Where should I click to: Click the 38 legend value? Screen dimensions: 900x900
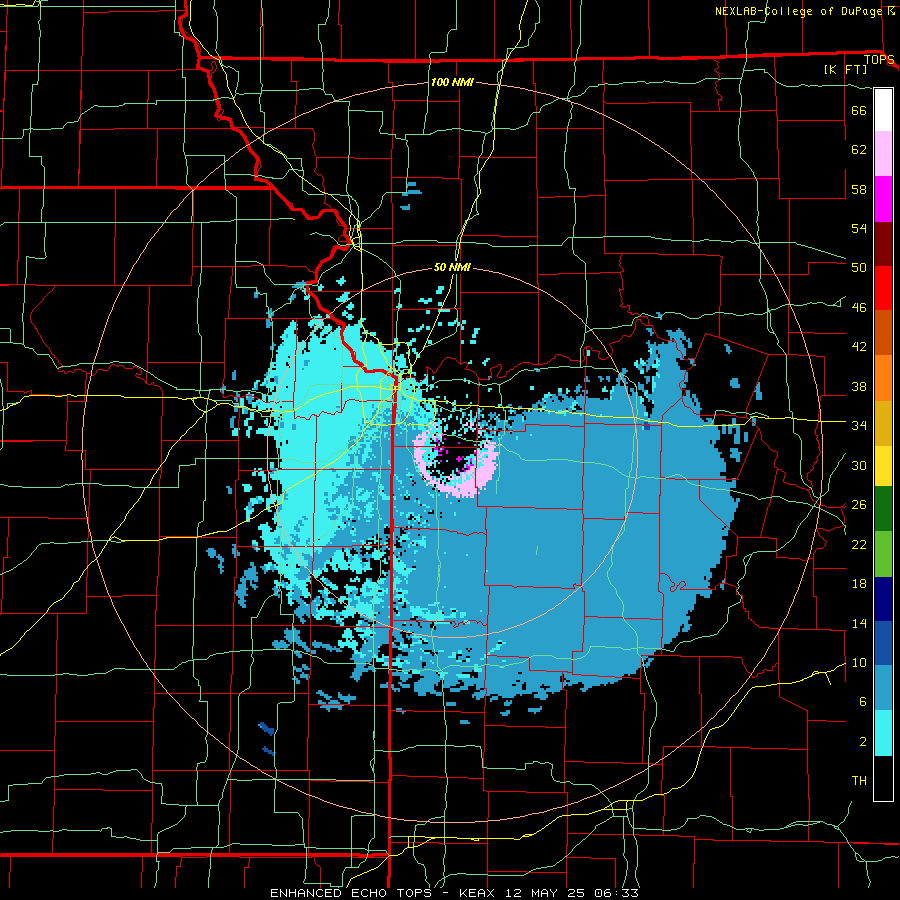point(859,386)
